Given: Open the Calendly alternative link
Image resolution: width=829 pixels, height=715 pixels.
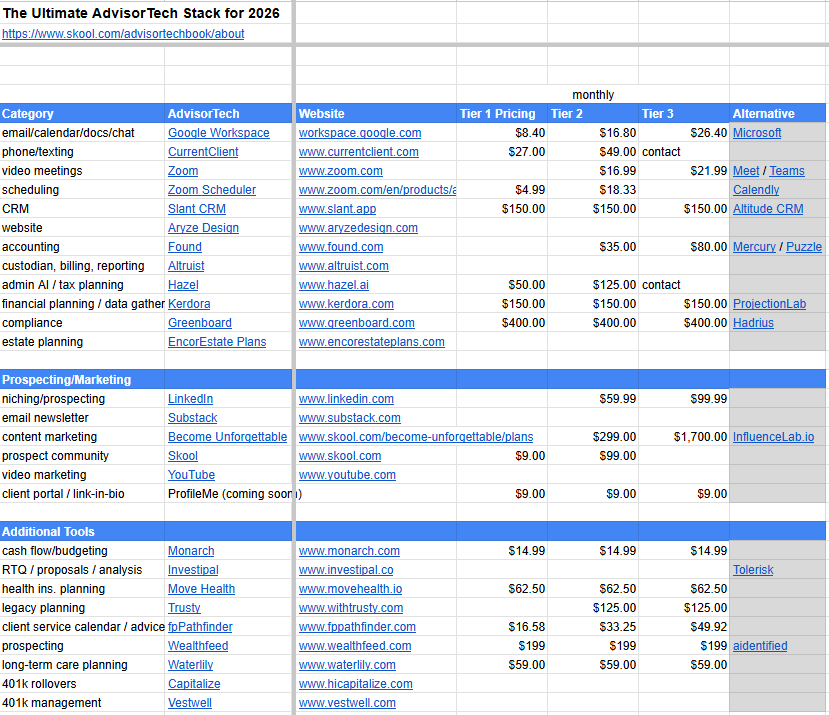Looking at the screenshot, I should point(756,190).
